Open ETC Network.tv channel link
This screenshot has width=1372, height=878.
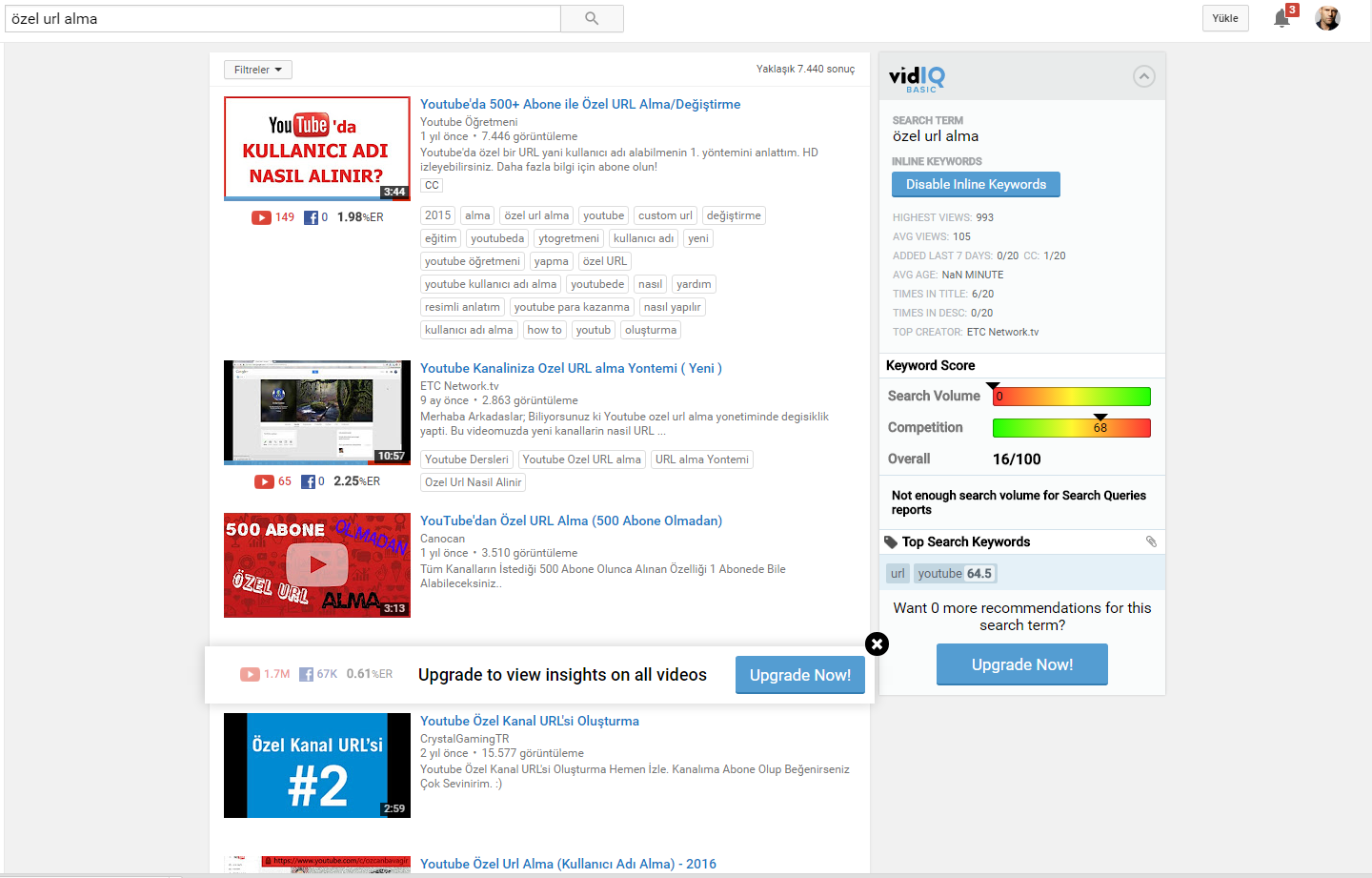click(459, 386)
